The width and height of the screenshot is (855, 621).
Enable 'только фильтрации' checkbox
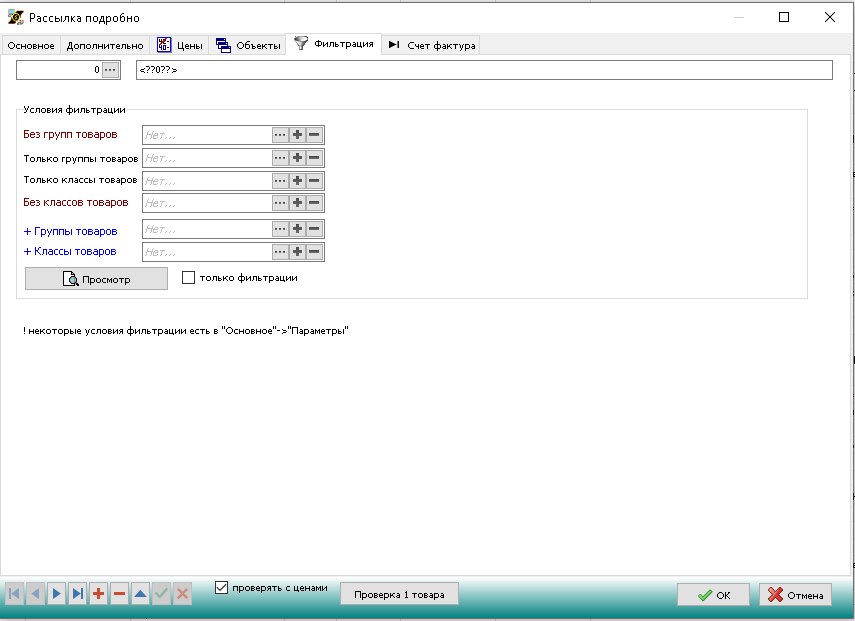pyautogui.click(x=188, y=278)
